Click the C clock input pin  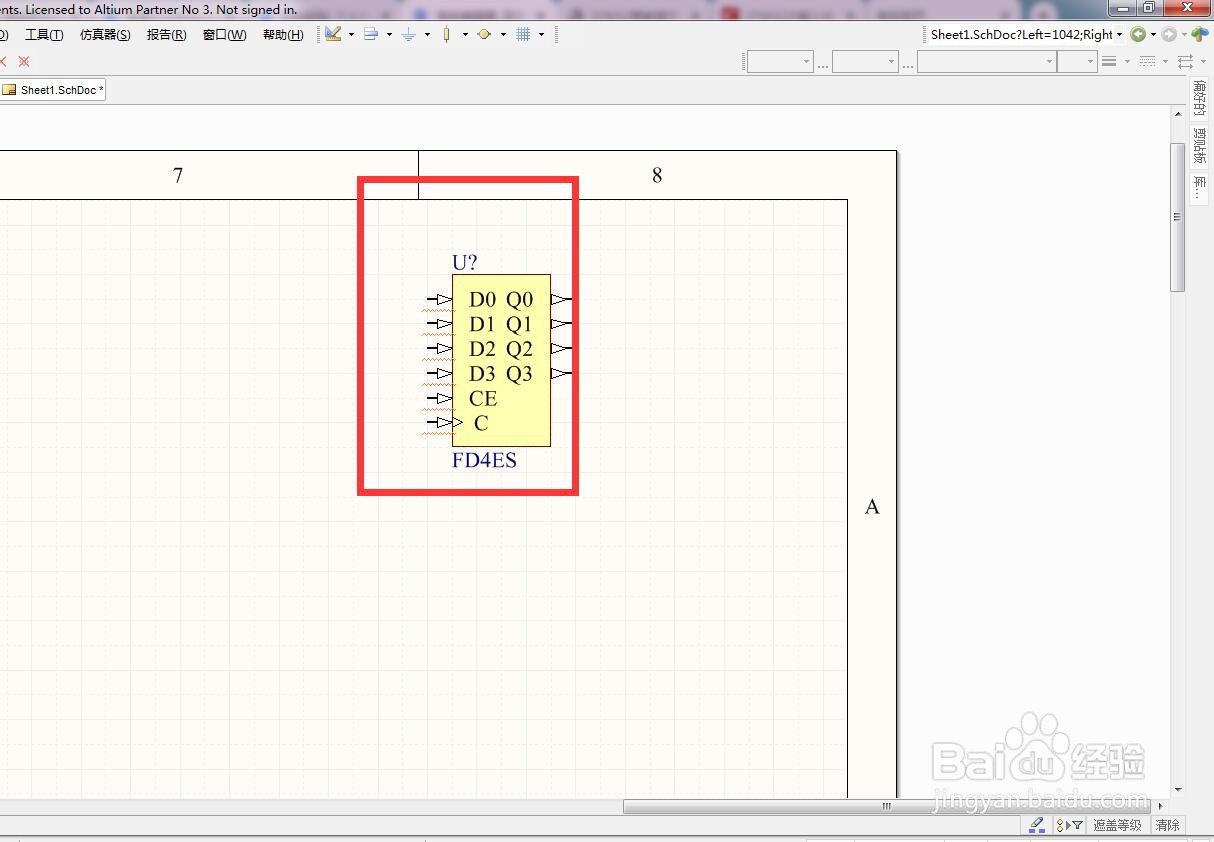tap(444, 423)
